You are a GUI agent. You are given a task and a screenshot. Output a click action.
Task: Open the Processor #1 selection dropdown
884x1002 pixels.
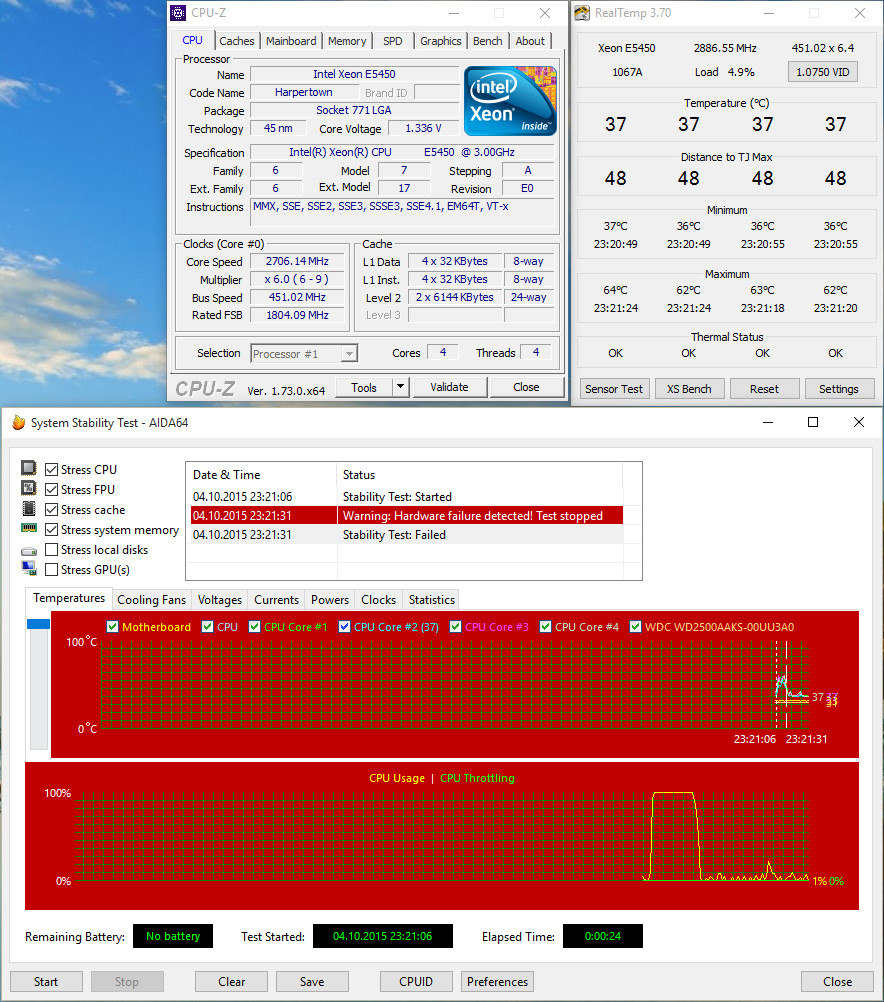304,353
